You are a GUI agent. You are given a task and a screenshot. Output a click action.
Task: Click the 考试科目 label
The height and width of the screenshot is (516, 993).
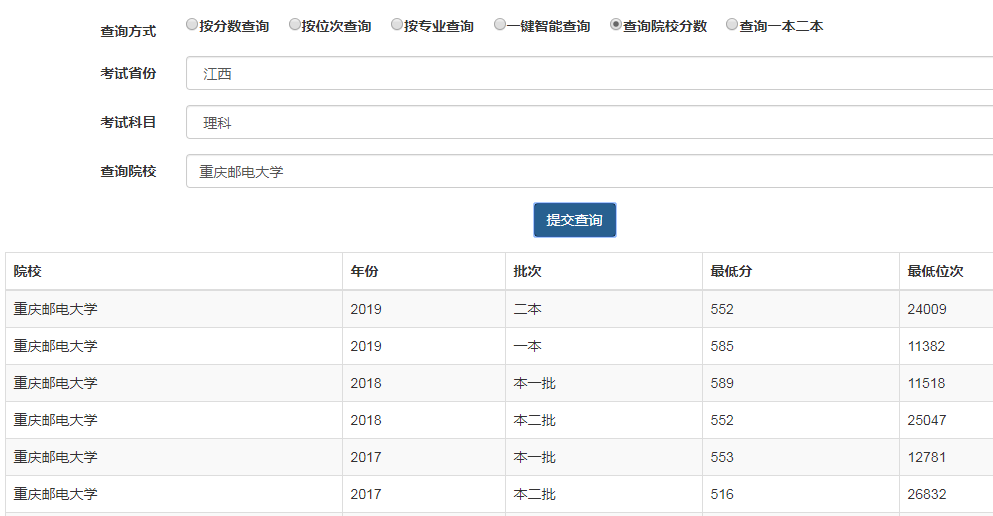click(x=128, y=122)
